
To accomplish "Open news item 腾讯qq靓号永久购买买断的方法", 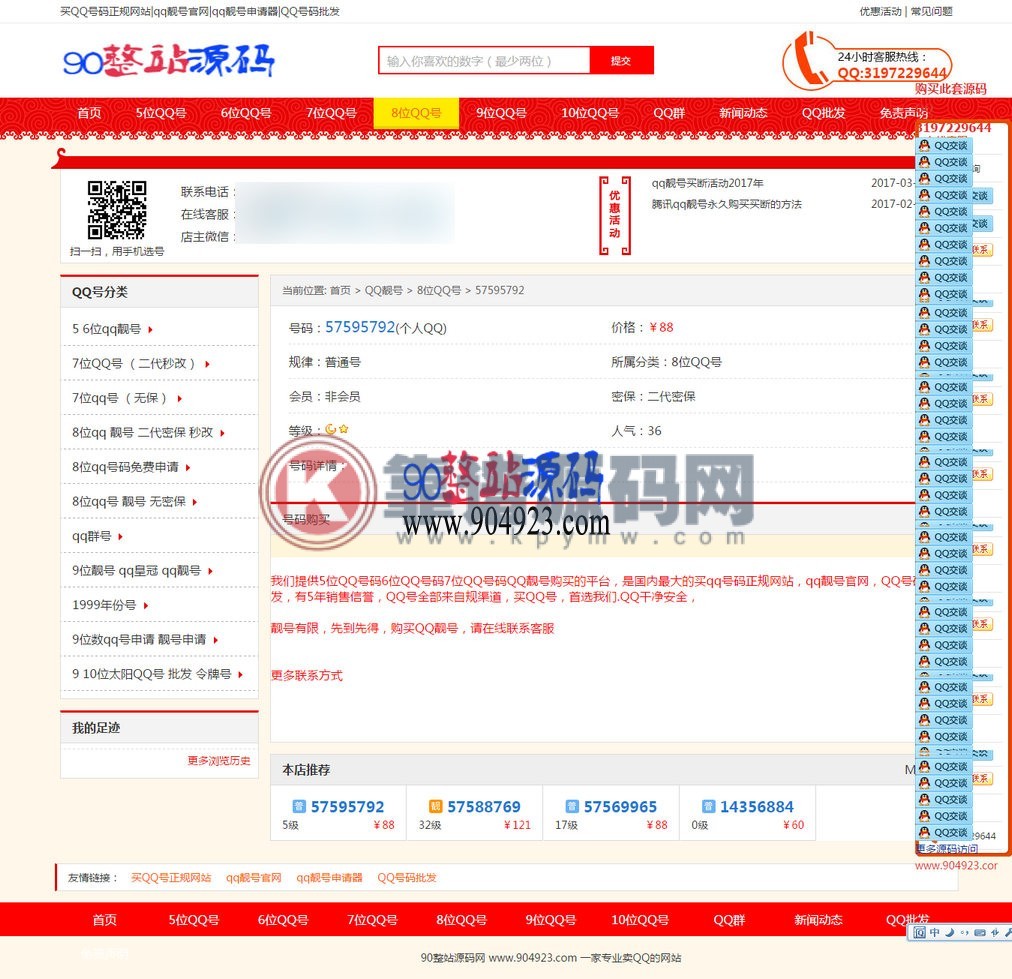I will tap(726, 205).
